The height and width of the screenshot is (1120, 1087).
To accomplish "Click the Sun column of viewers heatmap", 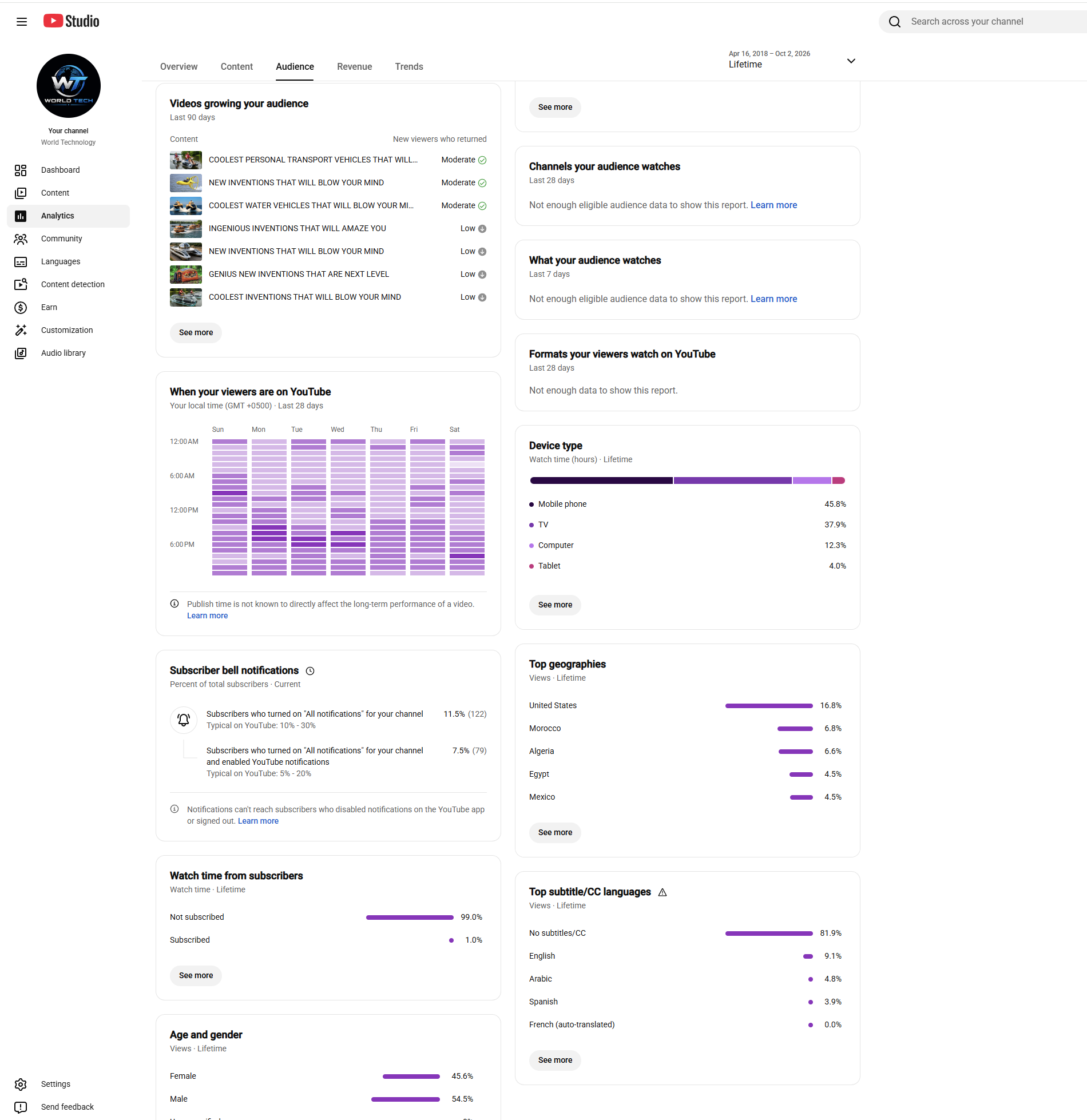I will (229, 507).
